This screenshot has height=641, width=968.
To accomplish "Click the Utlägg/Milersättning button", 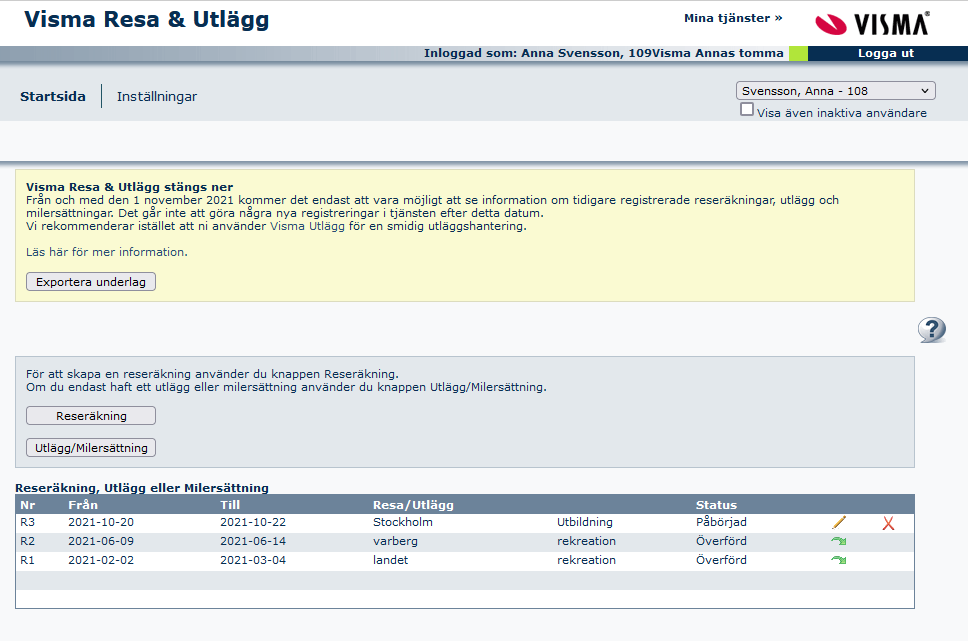I will (91, 448).
